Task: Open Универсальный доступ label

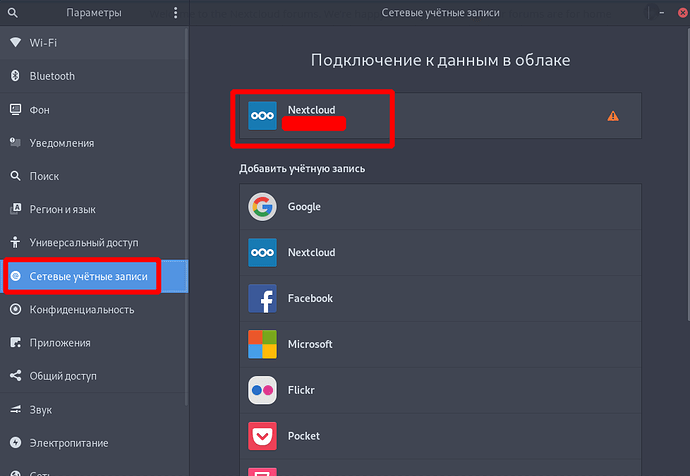Action: coord(84,243)
